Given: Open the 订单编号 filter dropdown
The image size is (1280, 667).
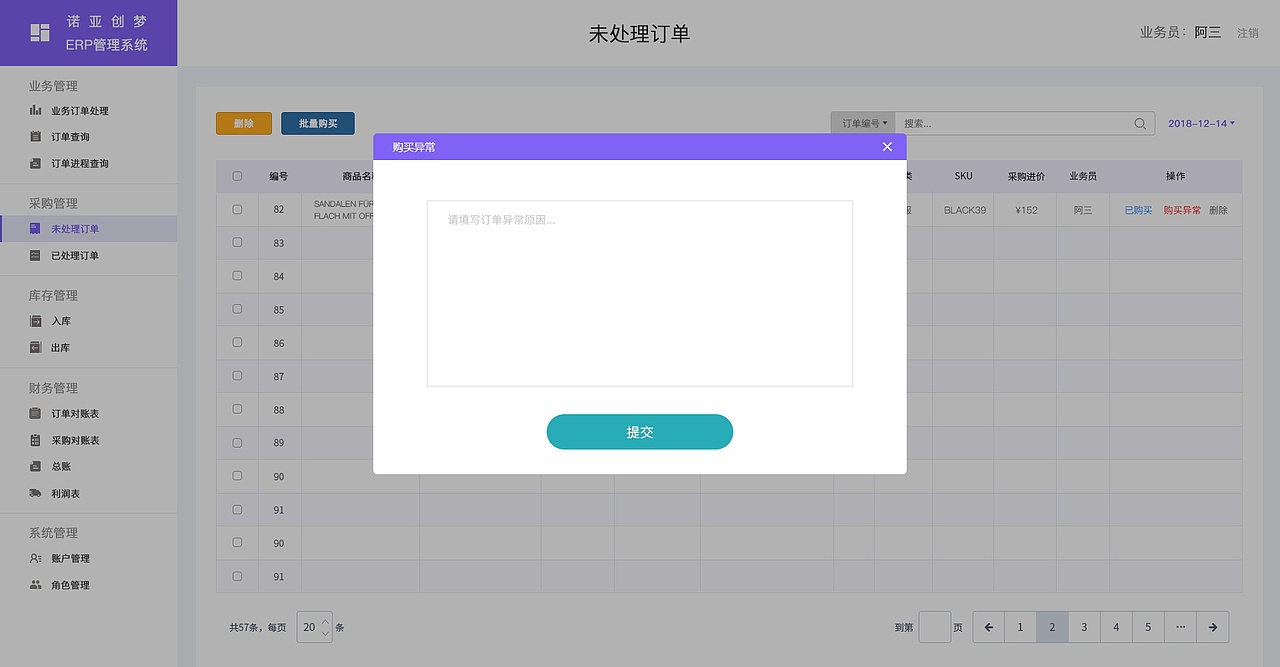Looking at the screenshot, I should point(862,123).
